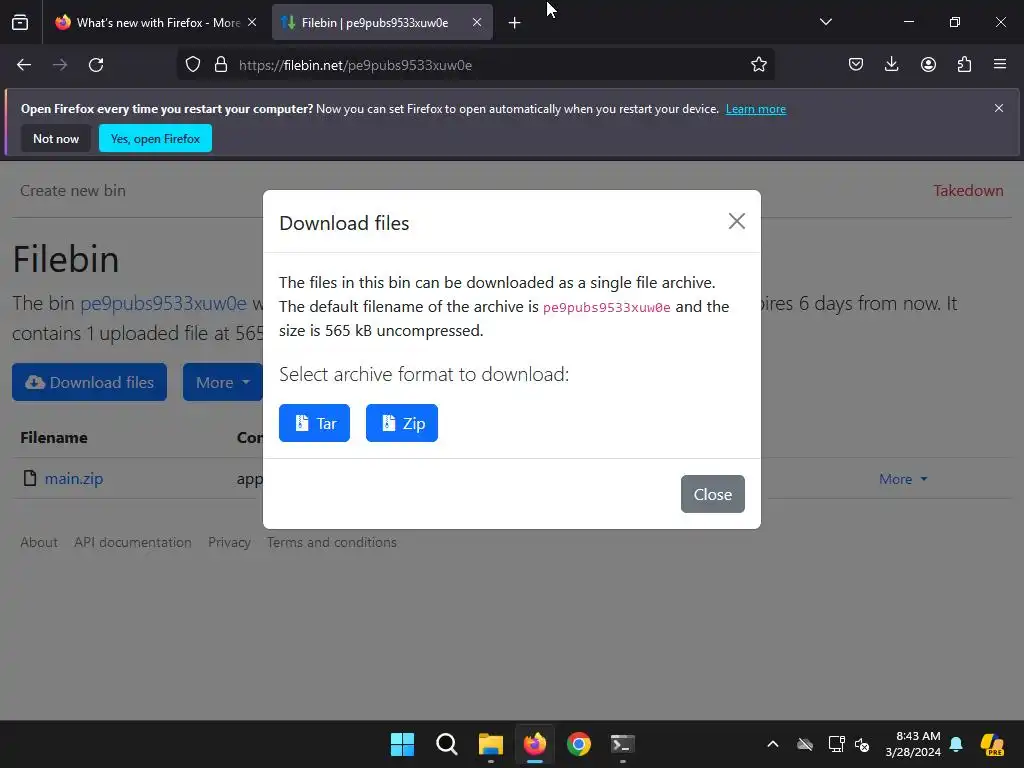Close the What's new with Firefox tab
The width and height of the screenshot is (1024, 768).
point(252,22)
